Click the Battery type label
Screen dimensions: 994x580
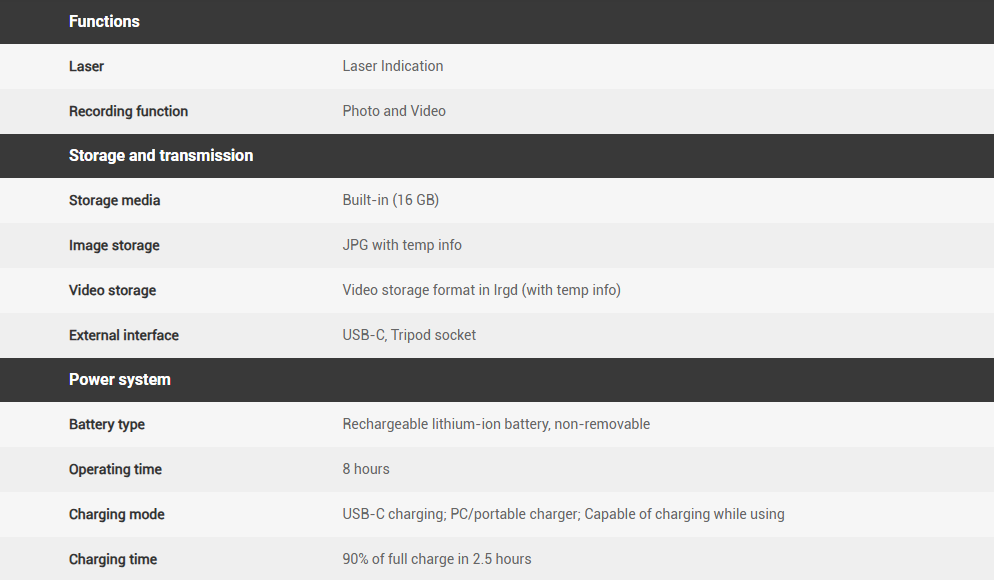107,424
